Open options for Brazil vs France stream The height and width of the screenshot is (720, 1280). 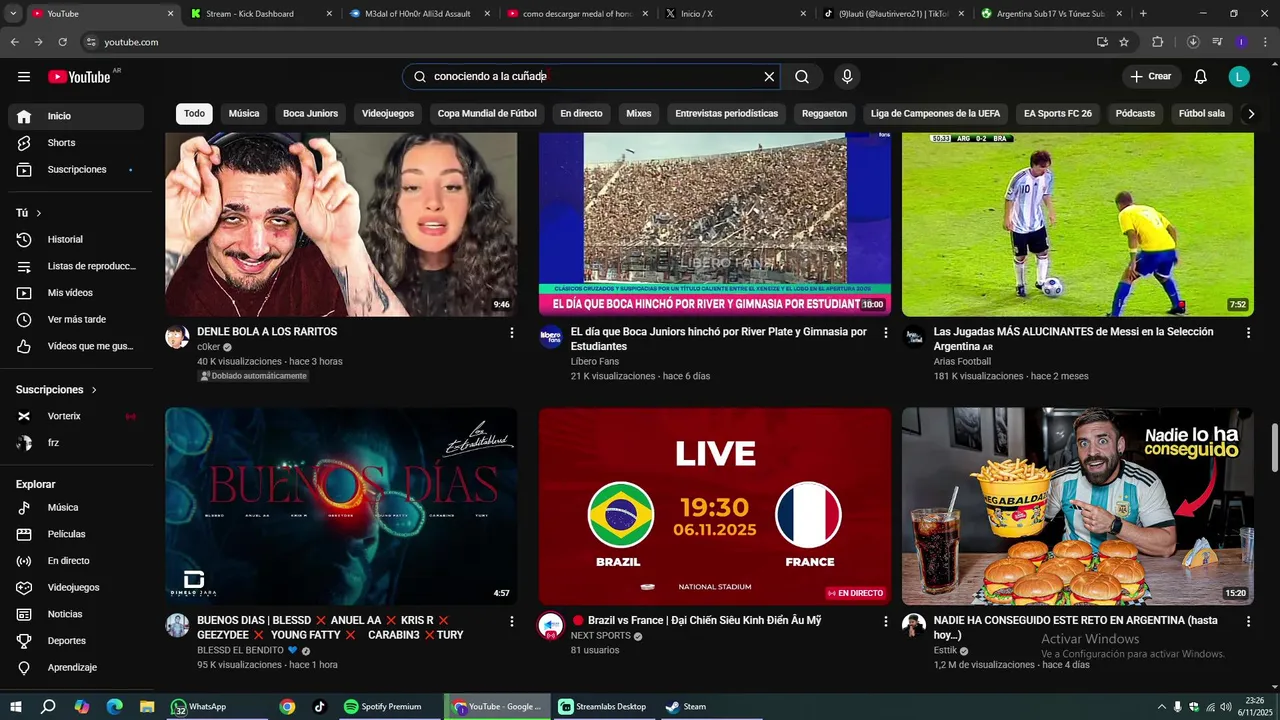click(x=885, y=622)
